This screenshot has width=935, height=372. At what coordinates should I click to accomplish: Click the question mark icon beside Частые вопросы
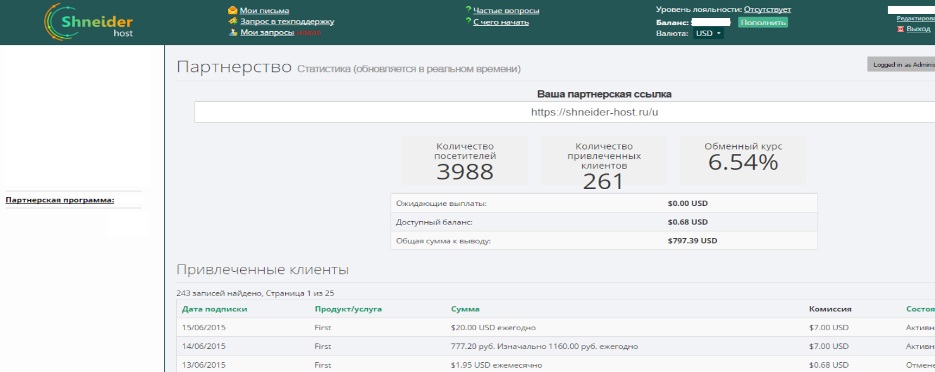(x=468, y=10)
